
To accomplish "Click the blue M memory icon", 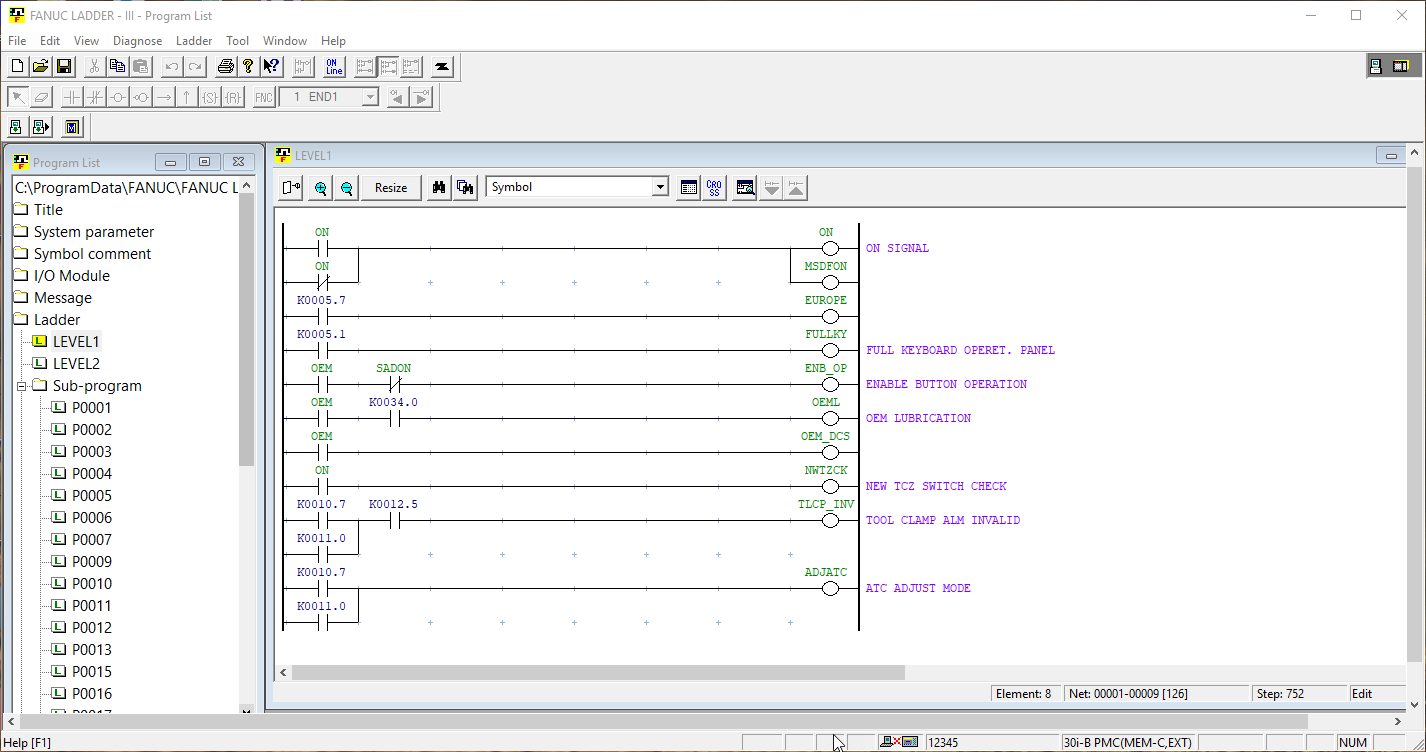I will (72, 127).
